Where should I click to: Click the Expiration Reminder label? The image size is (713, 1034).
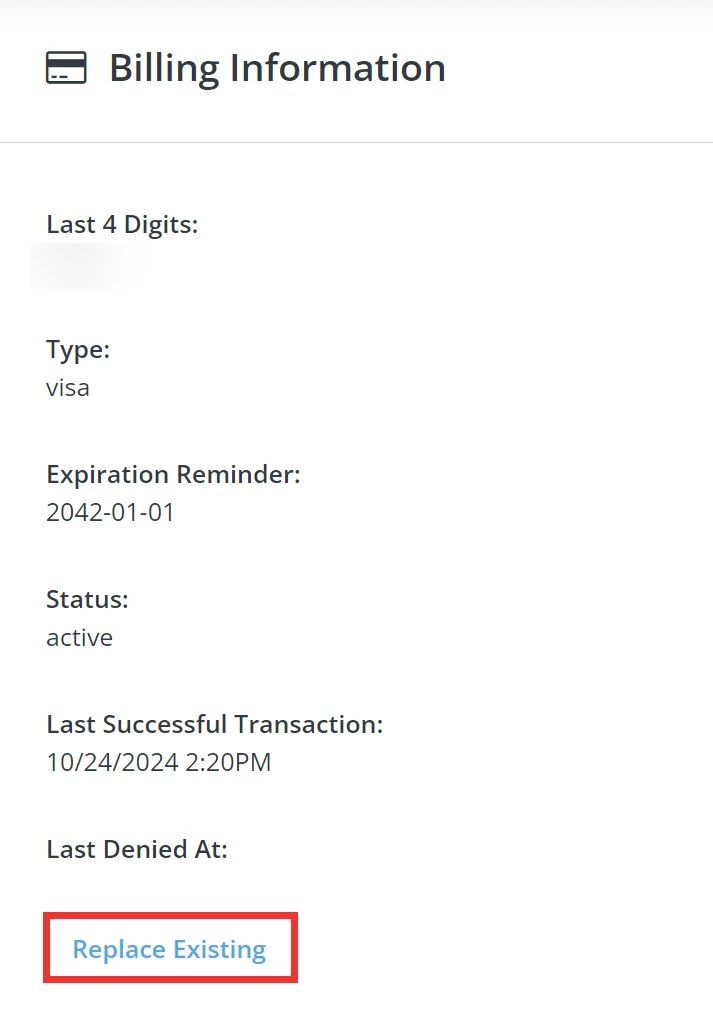coord(173,474)
